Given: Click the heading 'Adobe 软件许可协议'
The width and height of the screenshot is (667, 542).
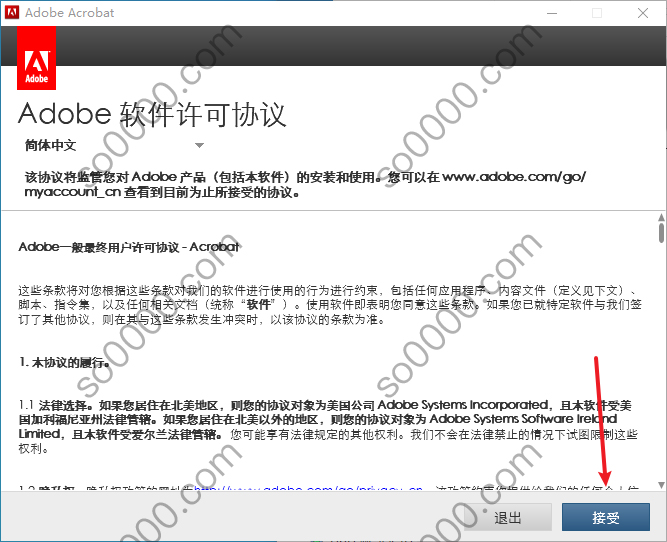Looking at the screenshot, I should 152,114.
